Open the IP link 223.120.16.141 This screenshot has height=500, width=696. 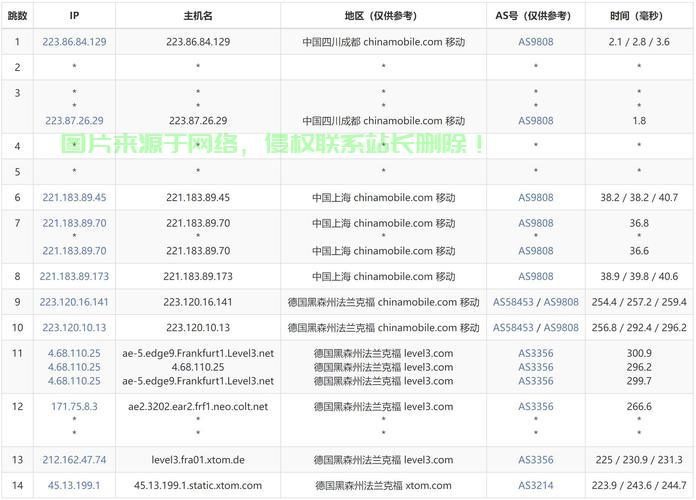point(75,301)
